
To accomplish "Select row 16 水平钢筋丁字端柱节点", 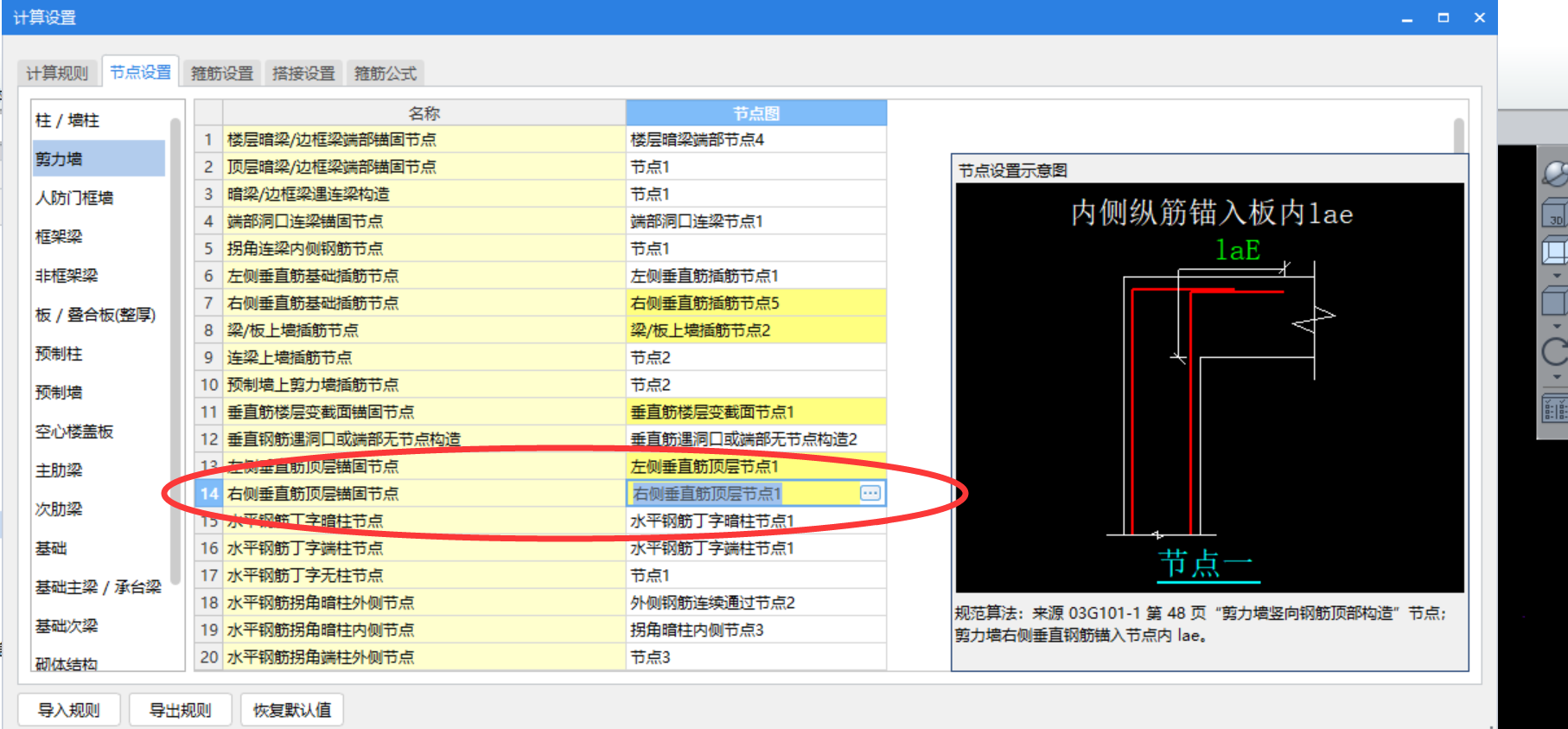I will point(424,548).
